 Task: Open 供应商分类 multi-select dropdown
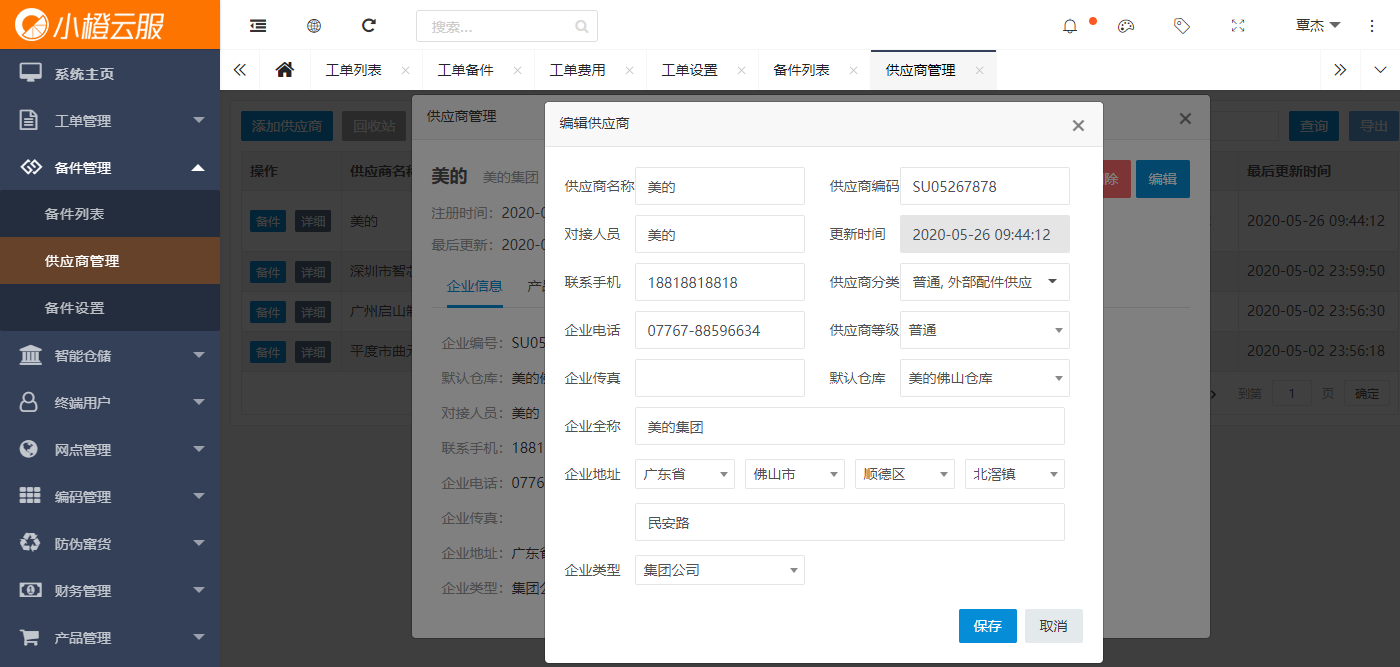coord(985,282)
